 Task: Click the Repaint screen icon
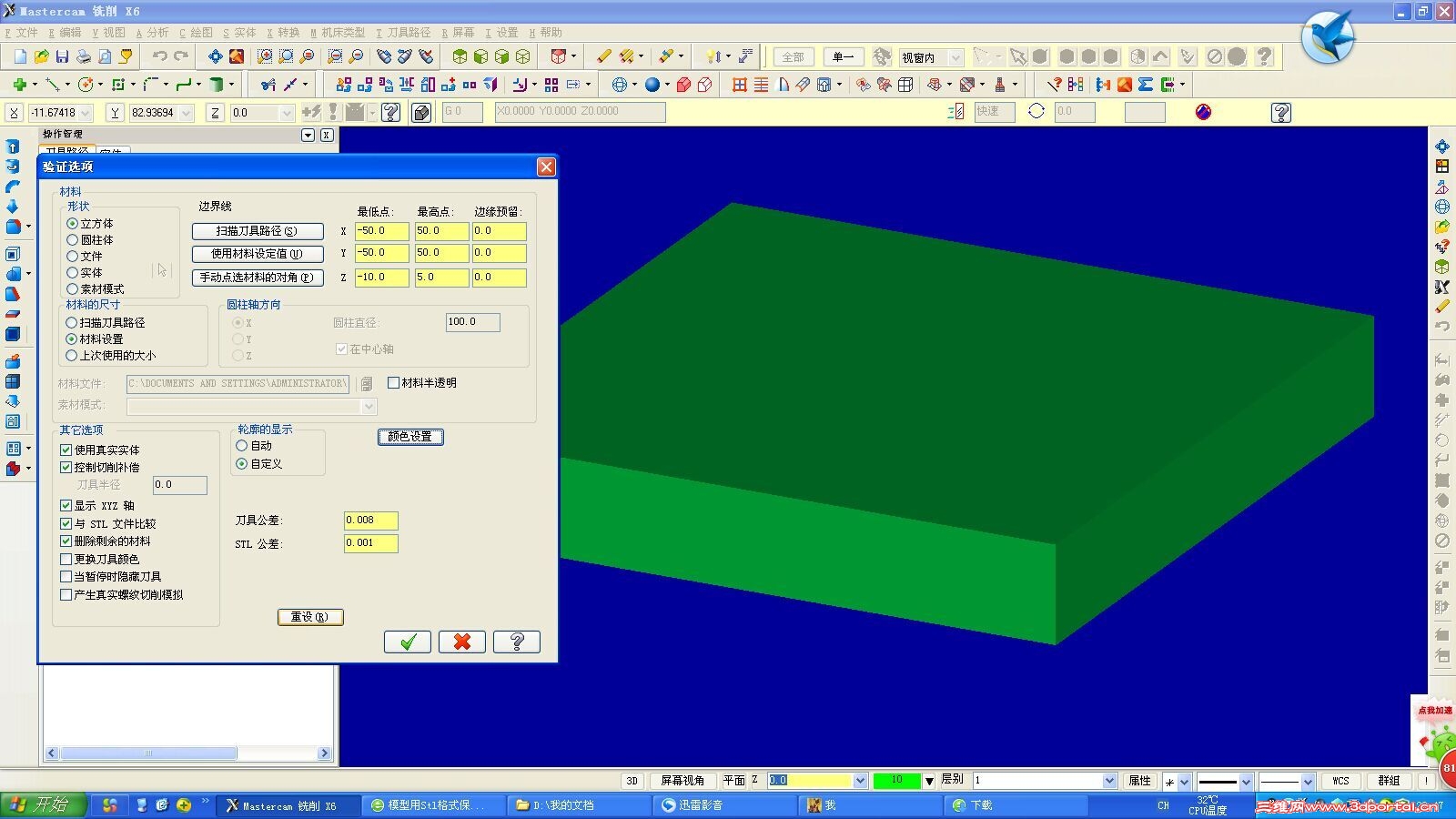237,56
